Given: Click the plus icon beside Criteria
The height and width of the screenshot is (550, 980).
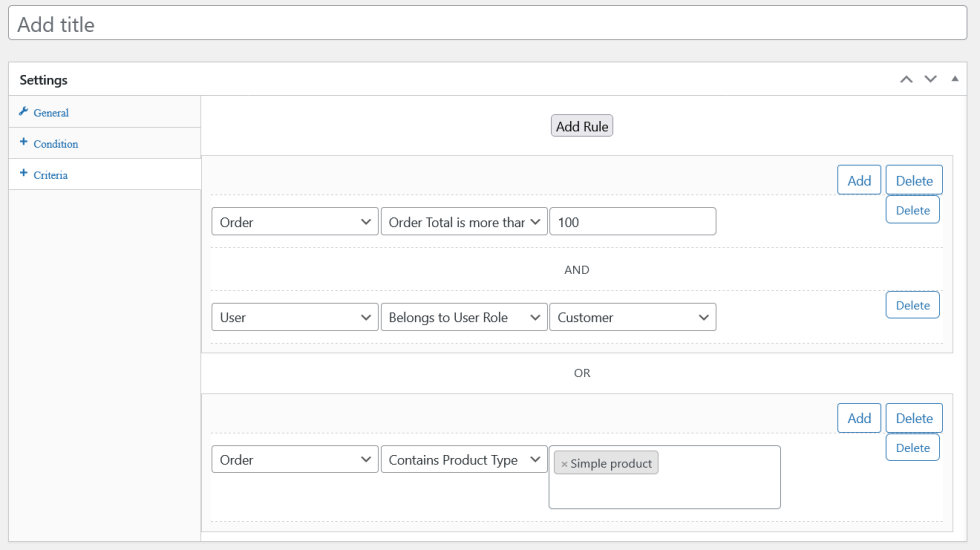Looking at the screenshot, I should 24,174.
